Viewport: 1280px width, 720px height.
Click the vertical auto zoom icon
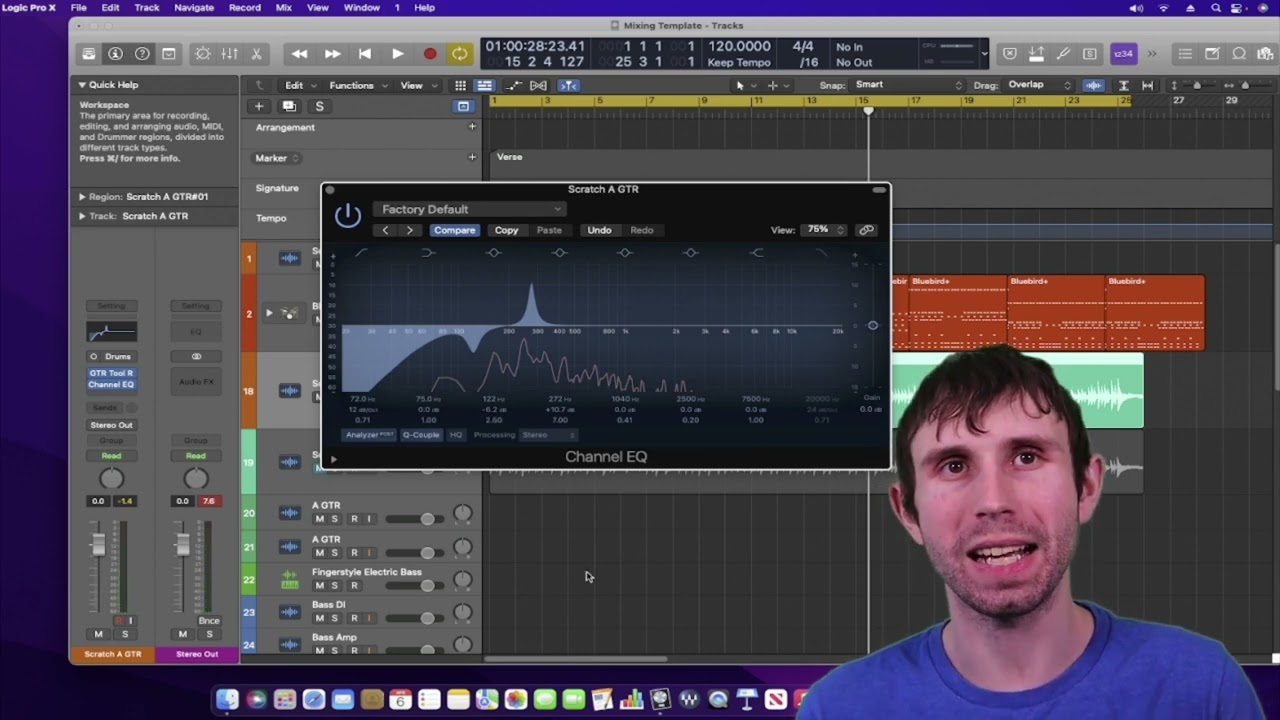[1123, 86]
